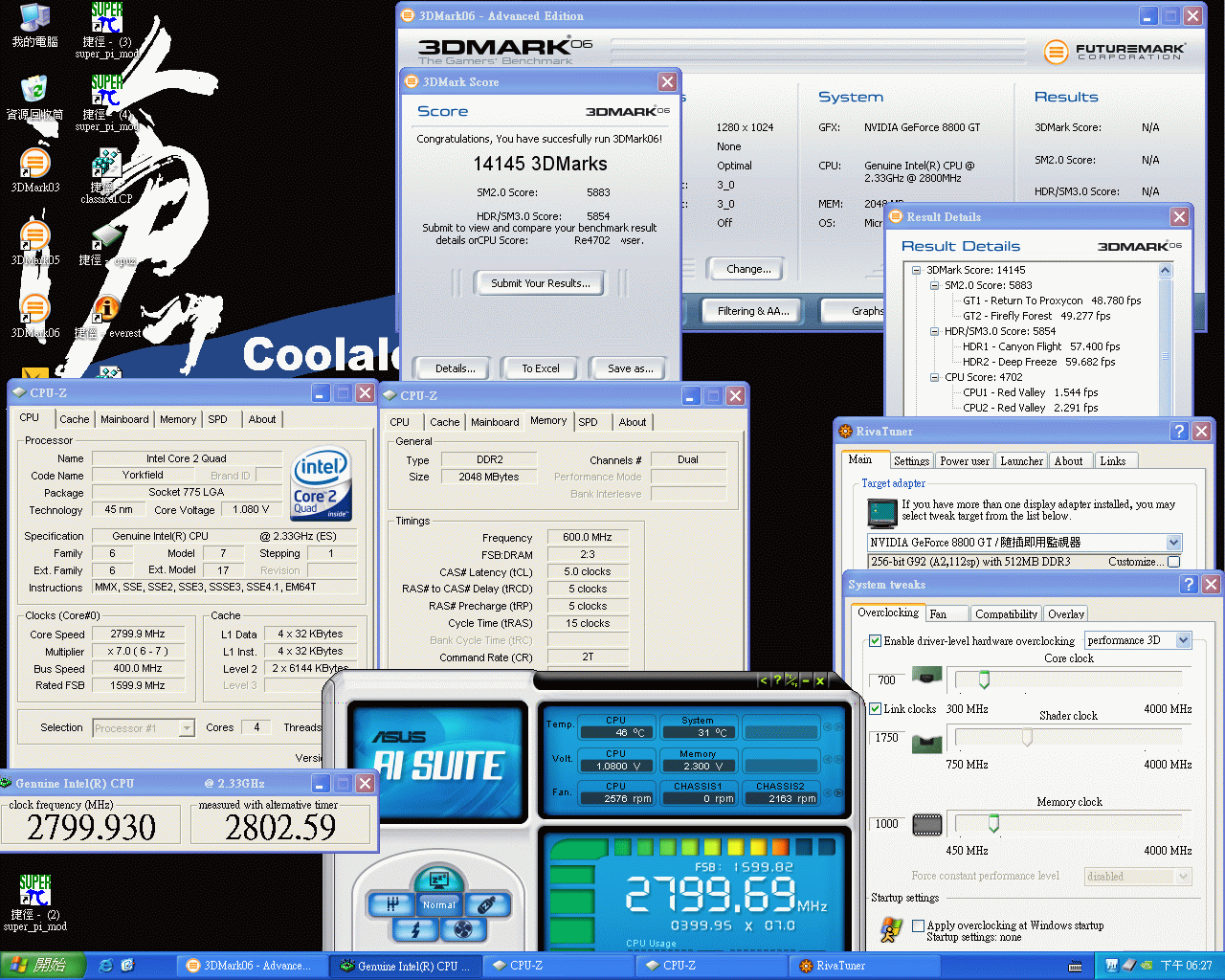Click the Change... button in 3DMark06
Screen dimensions: 1225x980
point(748,269)
